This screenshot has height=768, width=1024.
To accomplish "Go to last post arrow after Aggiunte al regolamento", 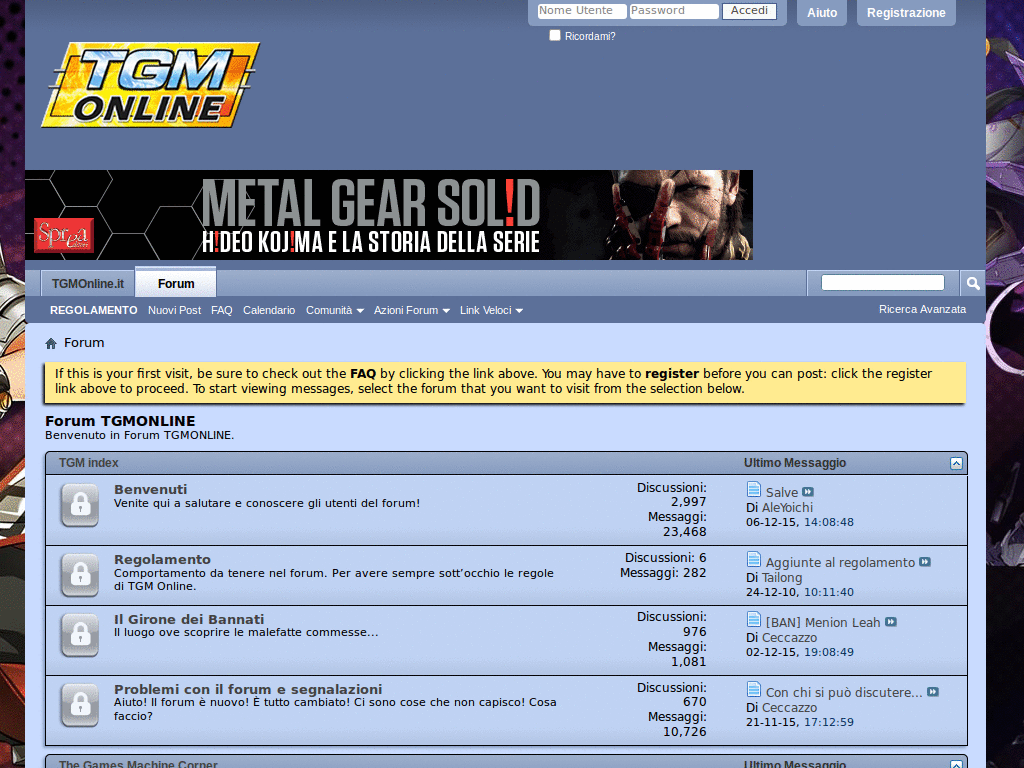I will [x=925, y=562].
